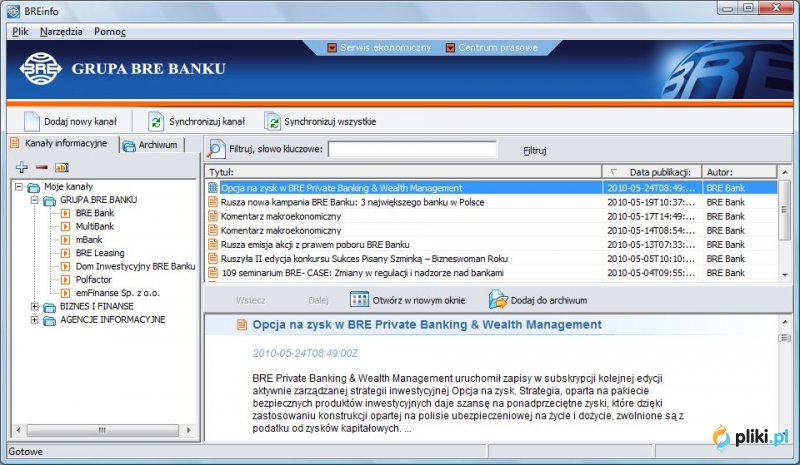Click article date 2010-05-24T08:49:00Z in preview
800x465 pixels.
(305, 353)
